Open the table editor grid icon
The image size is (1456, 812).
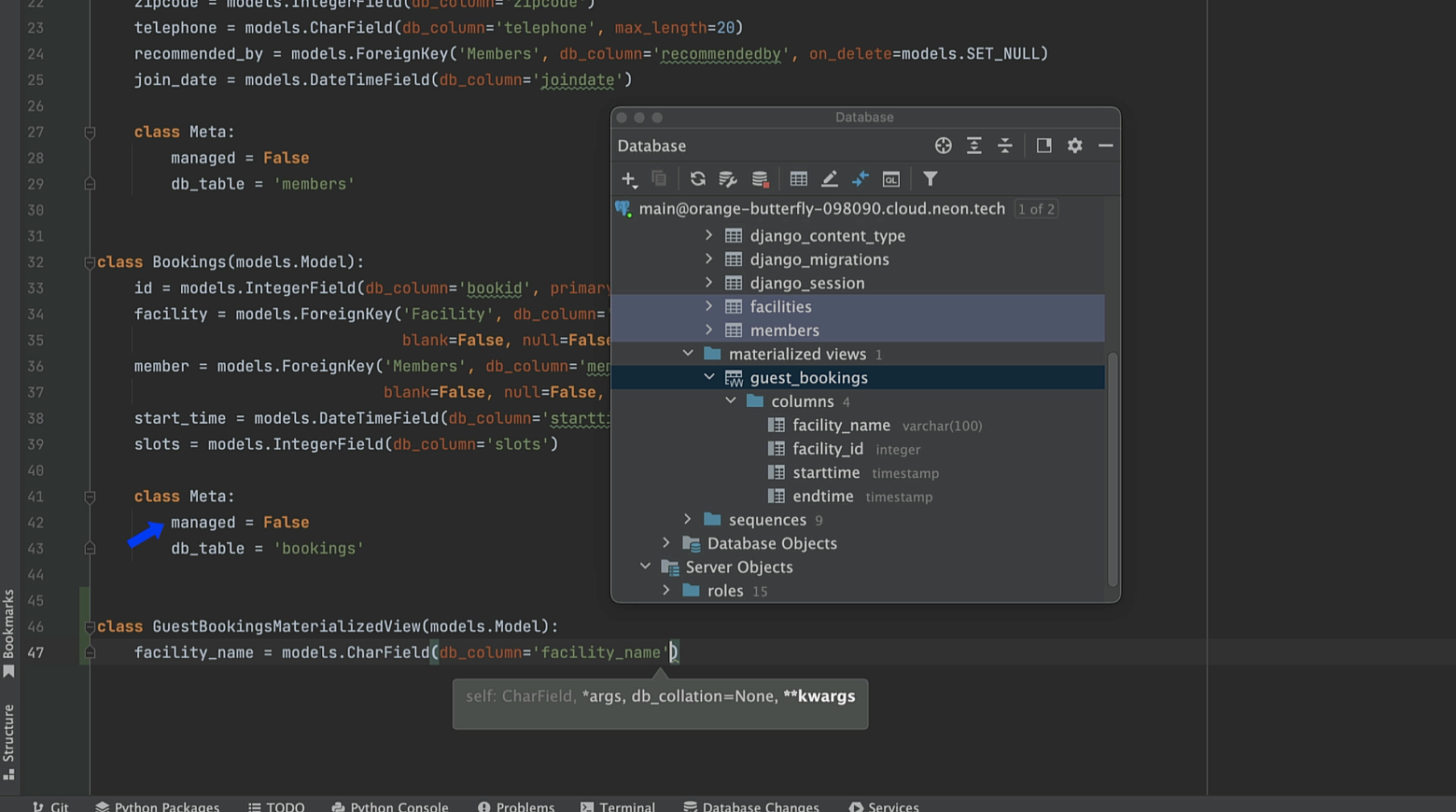(799, 178)
